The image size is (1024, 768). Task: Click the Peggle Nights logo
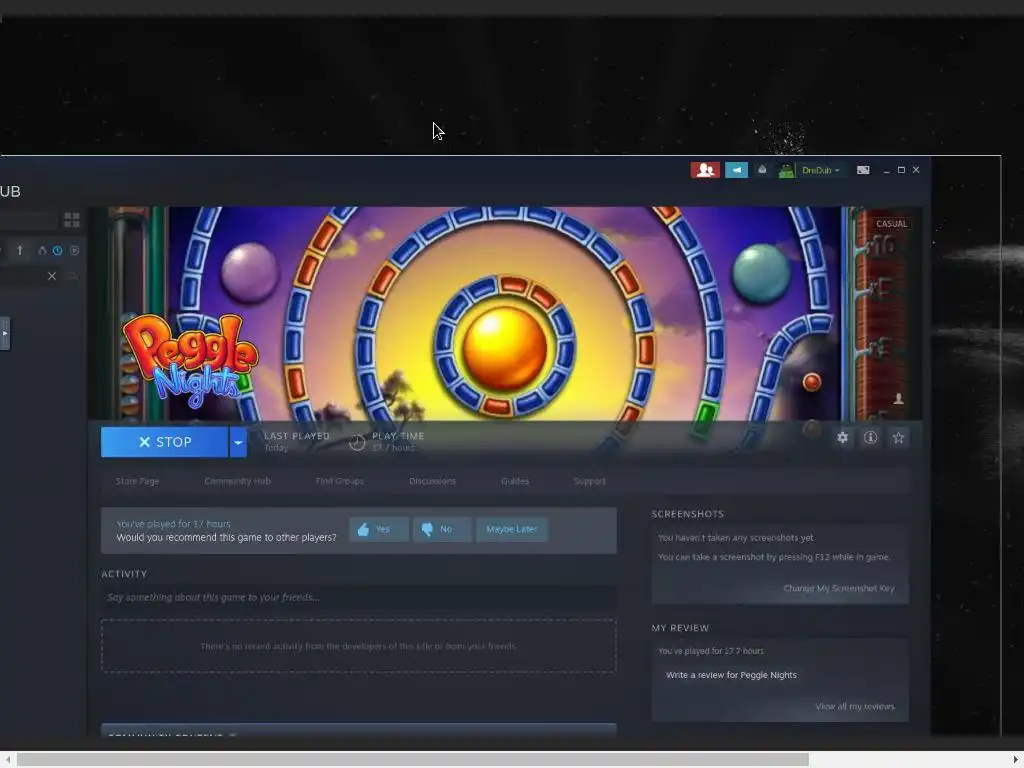(190, 359)
